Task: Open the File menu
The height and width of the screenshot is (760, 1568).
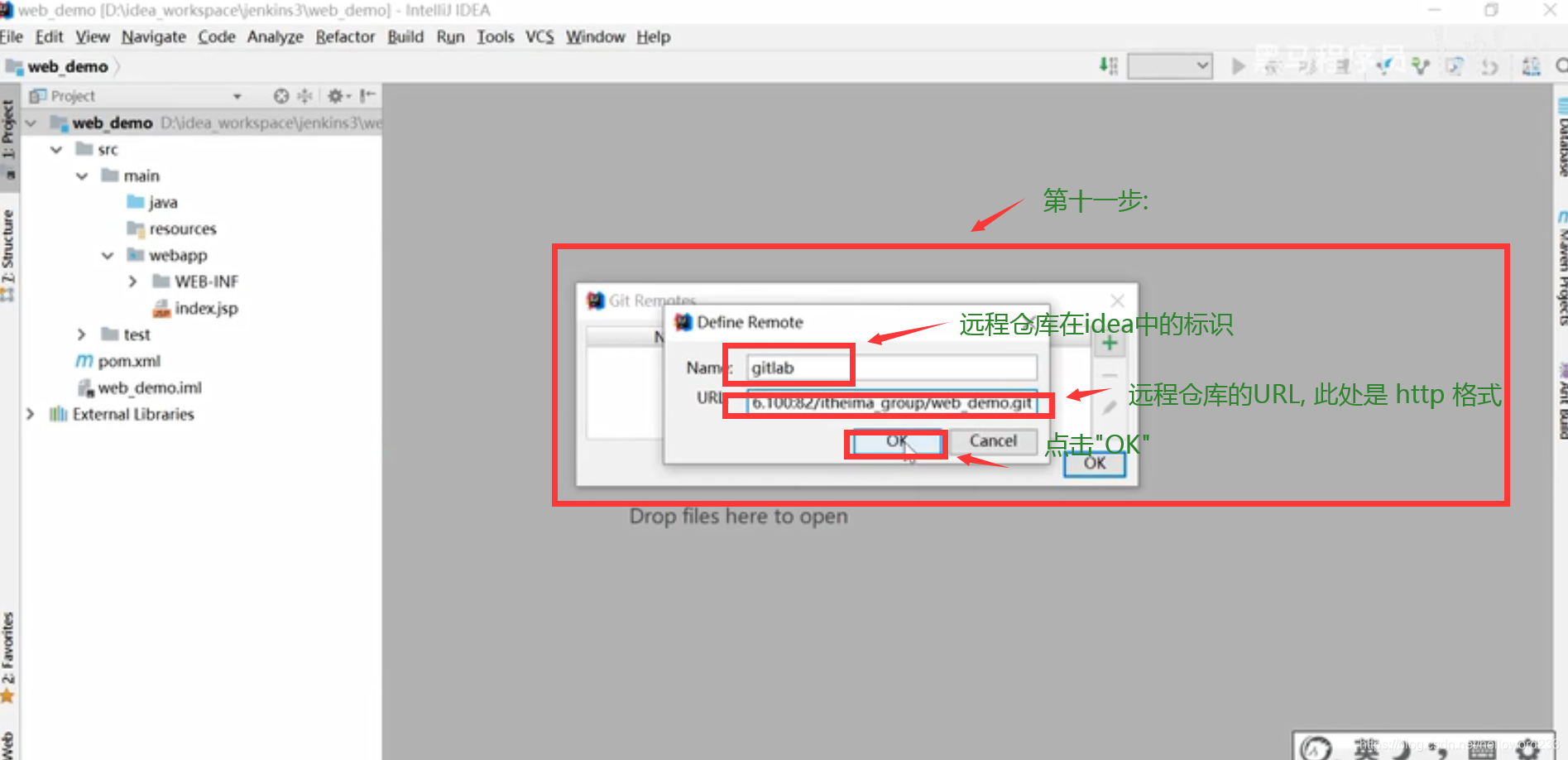Action: pos(12,37)
